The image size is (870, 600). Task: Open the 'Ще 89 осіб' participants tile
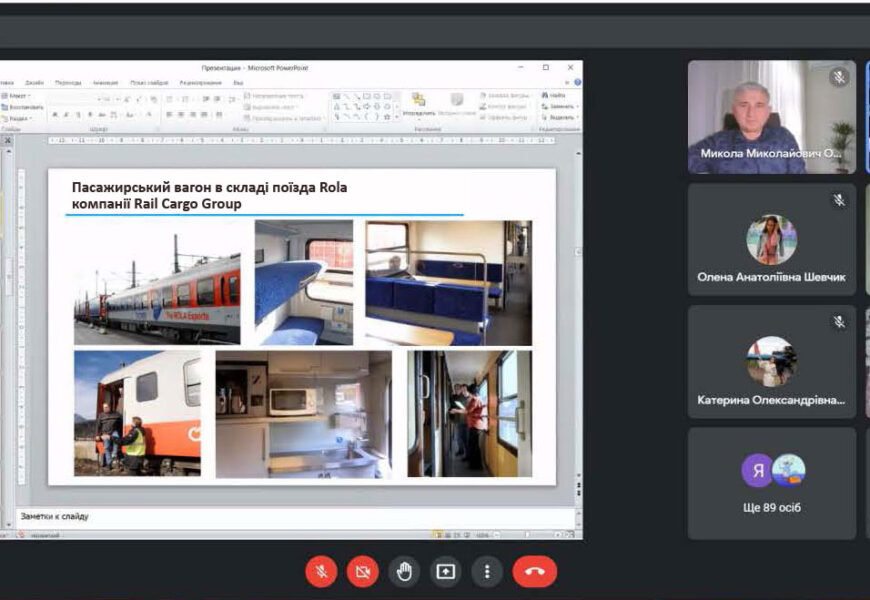pos(771,483)
